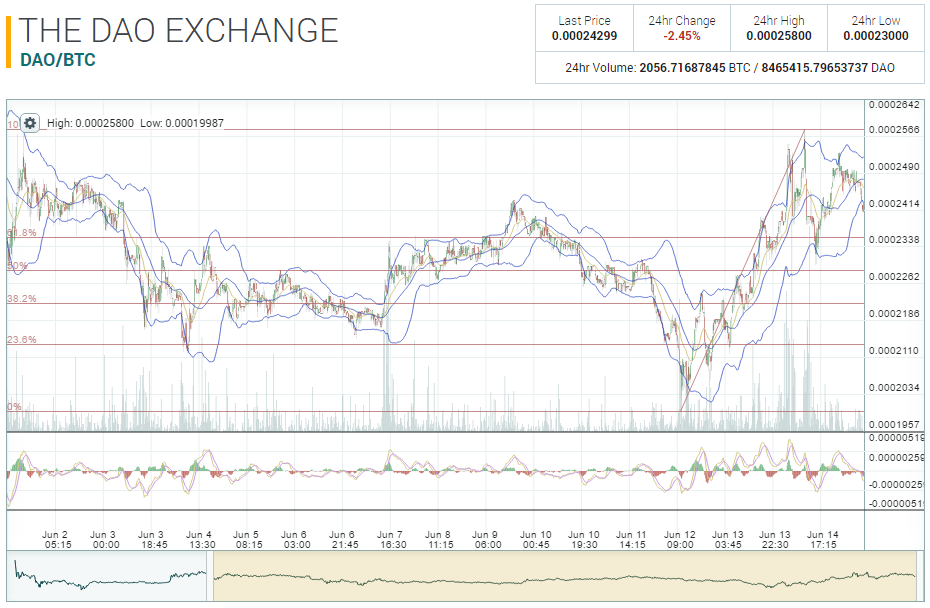Click the 24hr Change -2.45% box
Viewport: 930px width, 608px height.
point(682,28)
